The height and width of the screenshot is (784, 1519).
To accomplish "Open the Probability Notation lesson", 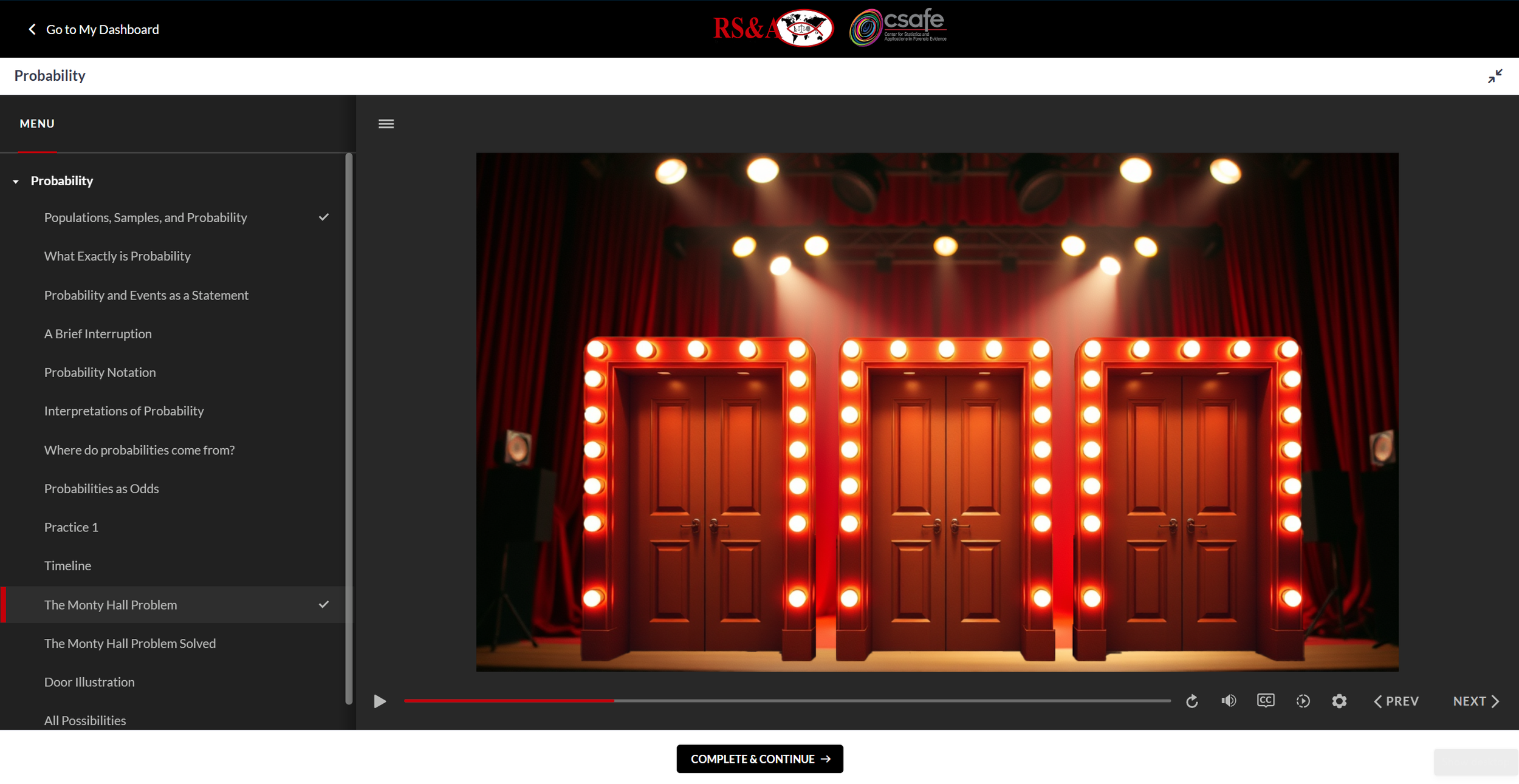I will (100, 372).
